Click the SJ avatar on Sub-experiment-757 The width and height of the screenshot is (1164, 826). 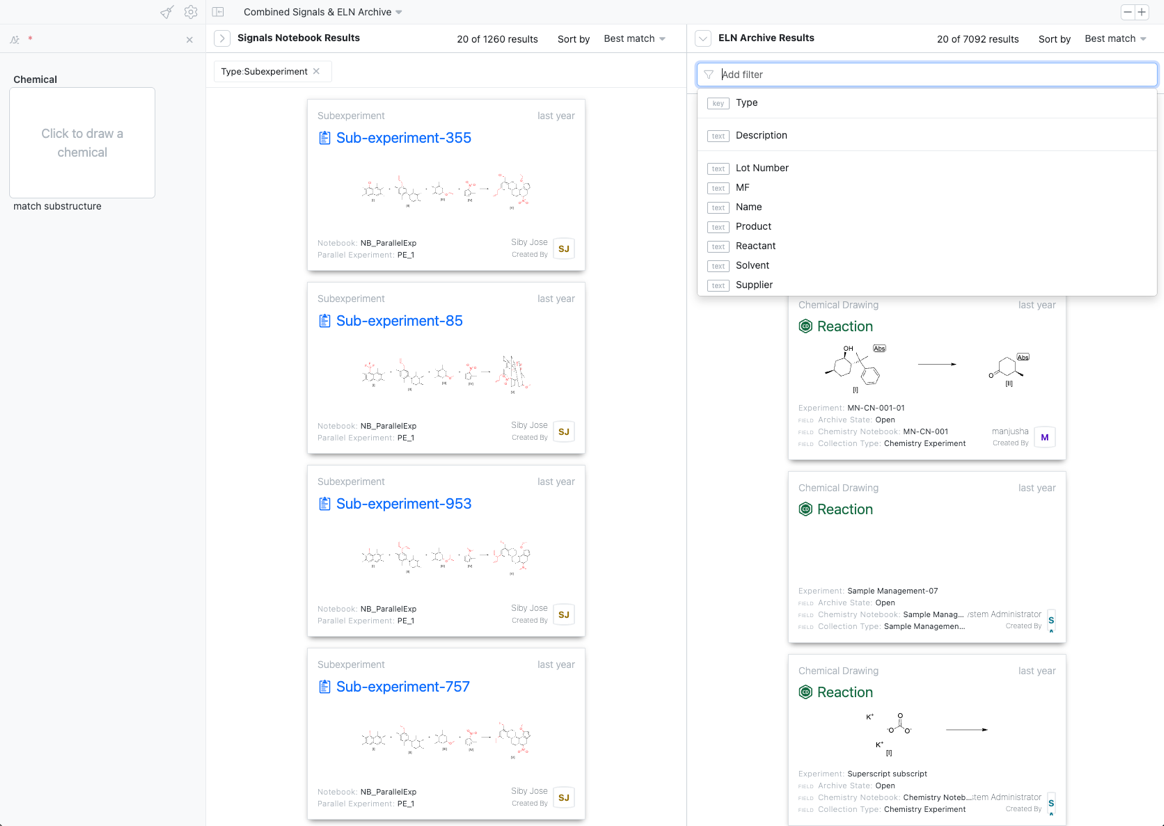(x=564, y=797)
